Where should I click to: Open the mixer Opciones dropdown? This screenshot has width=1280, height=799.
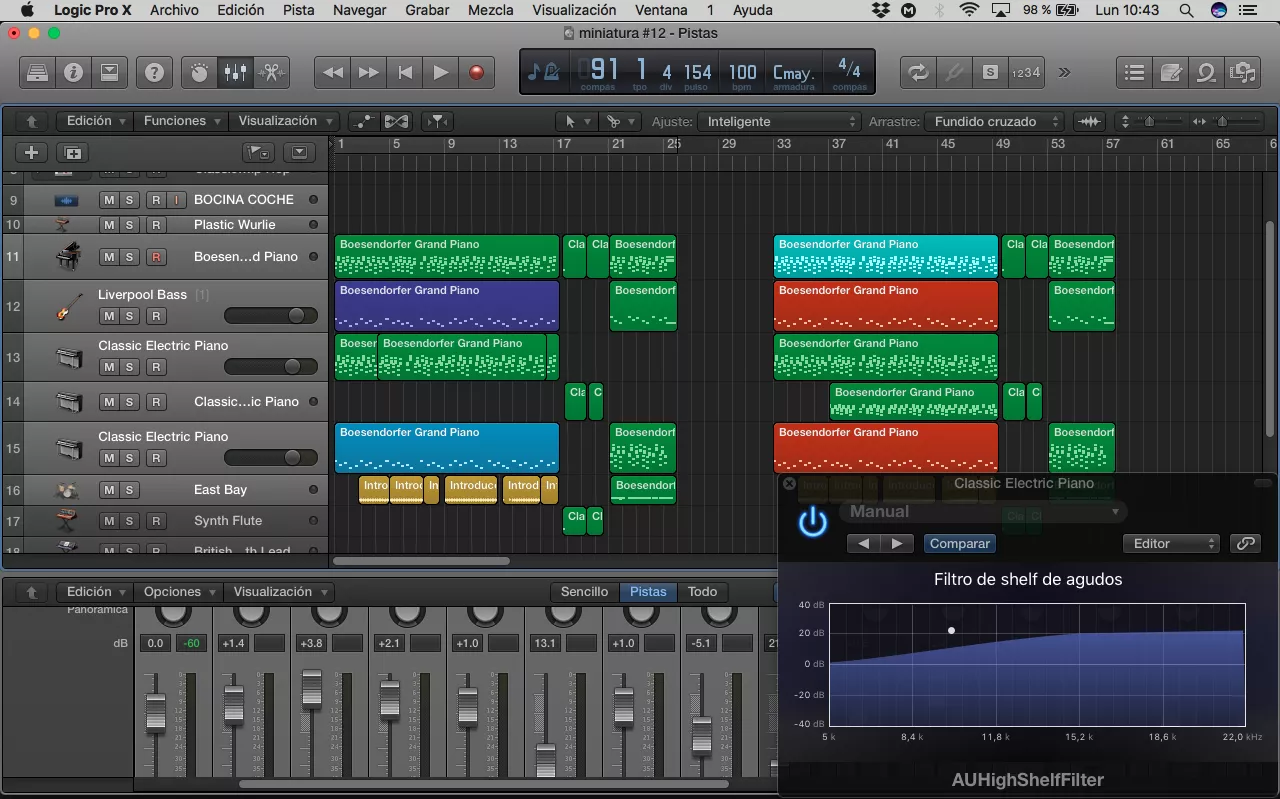[178, 592]
